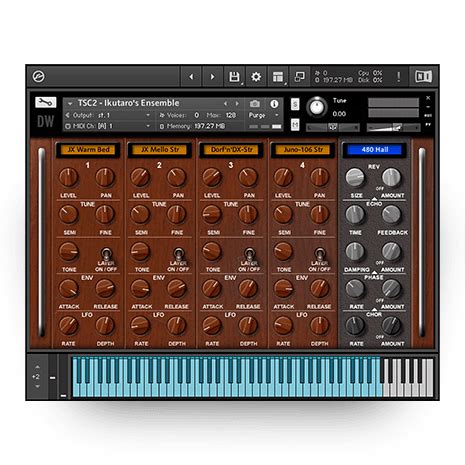
Task: Toggle the minimized view icon
Action: pyautogui.click(x=300, y=77)
